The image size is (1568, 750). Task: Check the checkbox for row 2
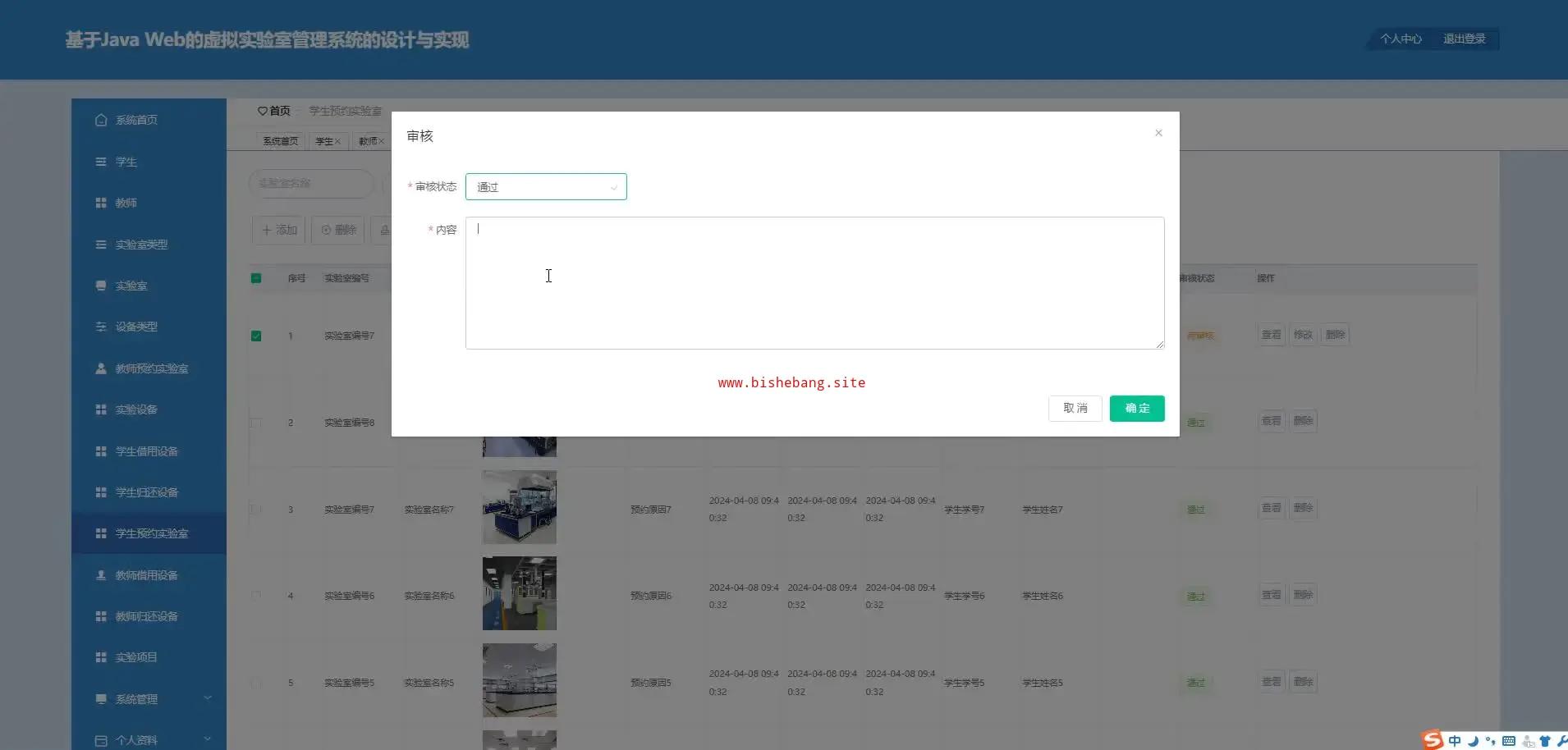256,423
